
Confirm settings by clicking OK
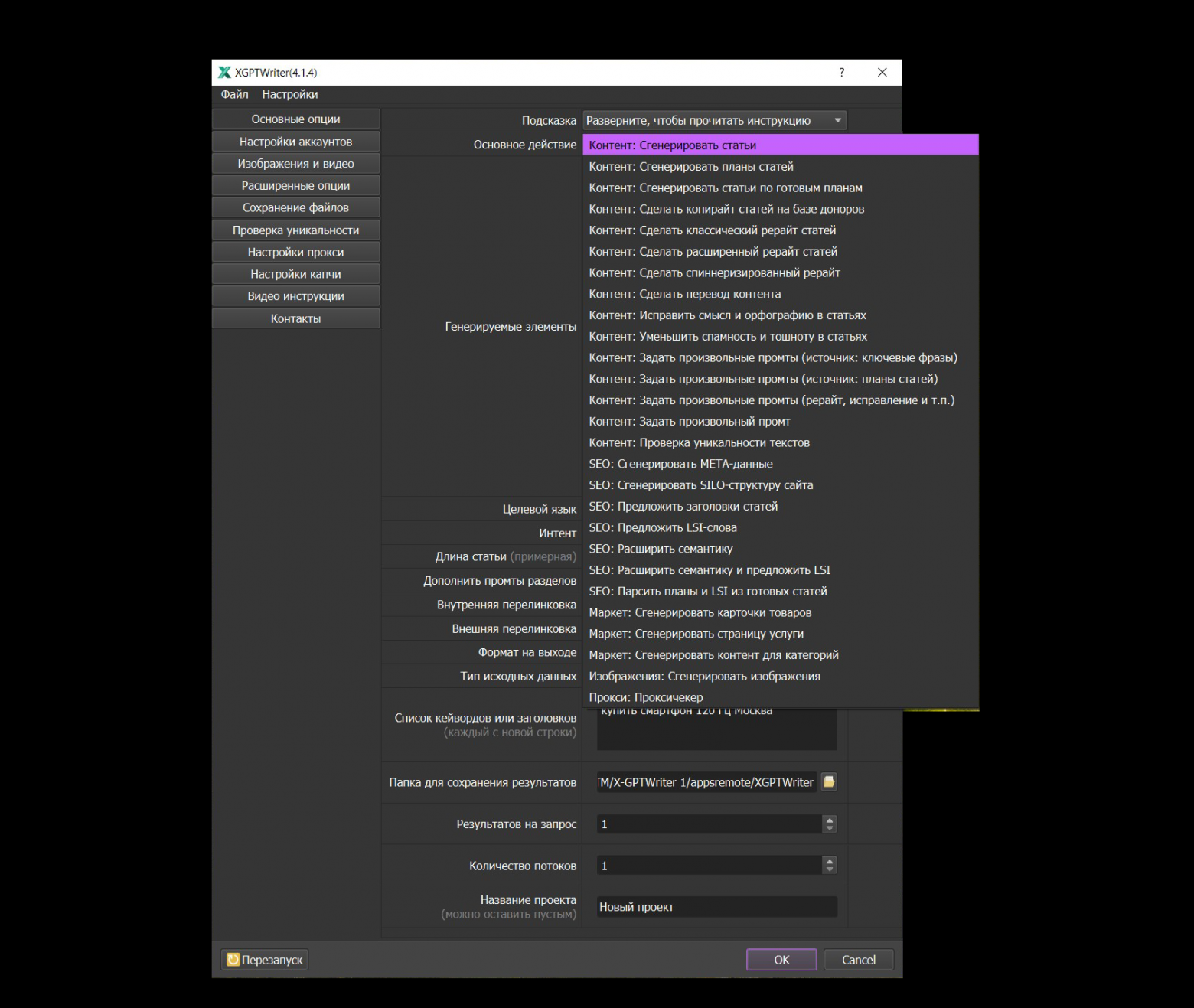click(781, 959)
